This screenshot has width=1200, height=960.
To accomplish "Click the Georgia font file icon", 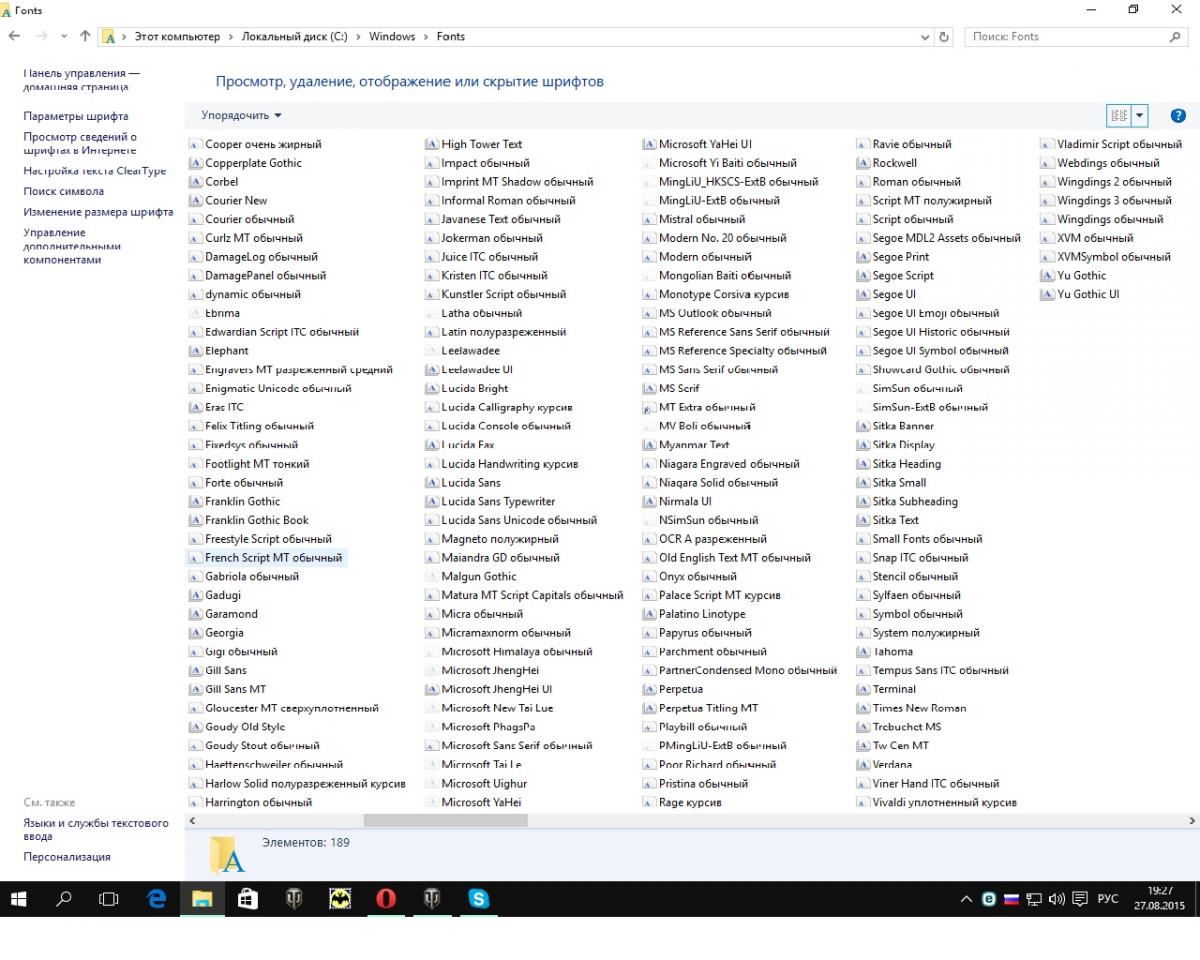I will coord(196,633).
